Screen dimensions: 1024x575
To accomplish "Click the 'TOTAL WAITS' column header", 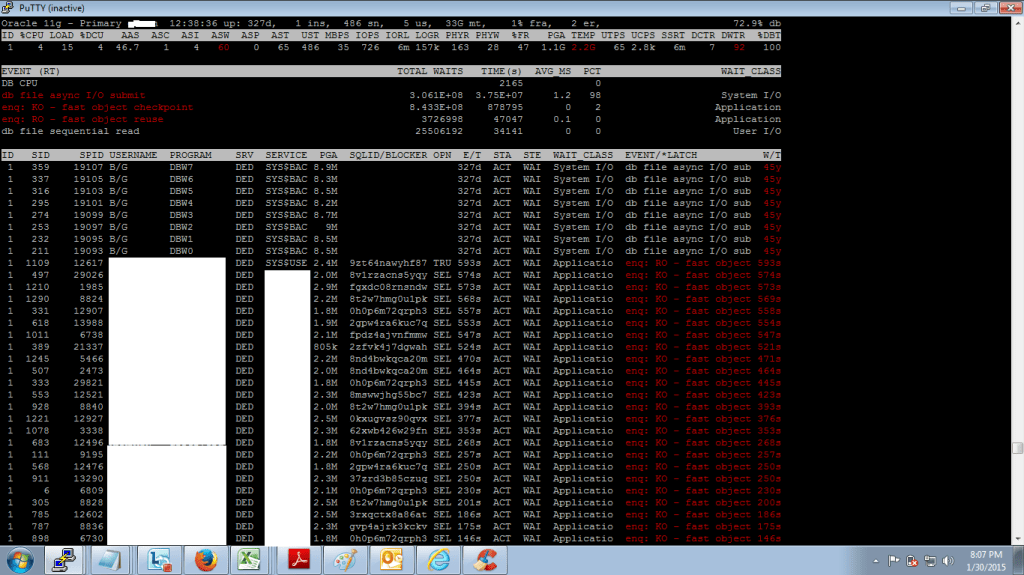I will tap(430, 71).
